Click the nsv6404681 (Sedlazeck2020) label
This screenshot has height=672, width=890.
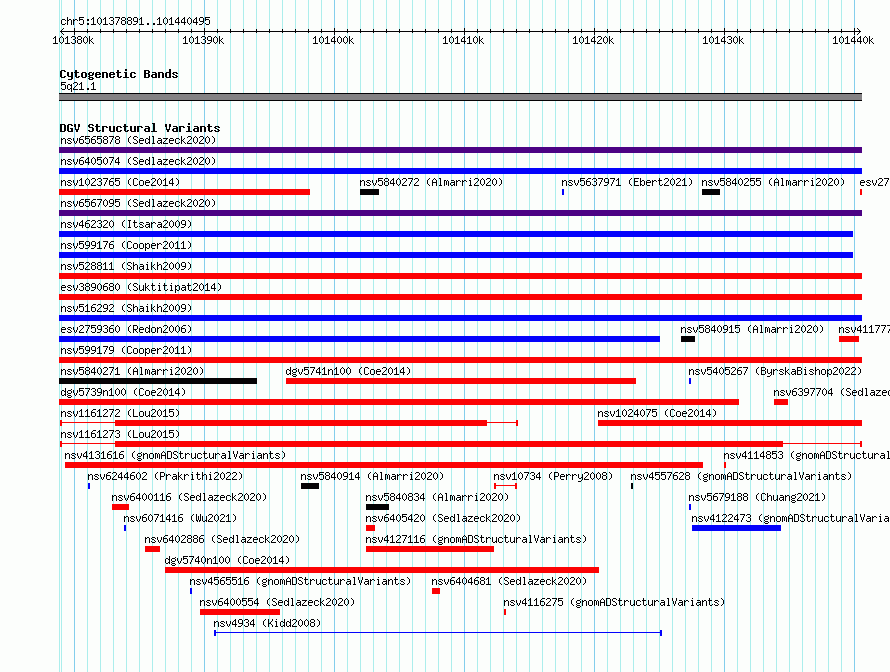(509, 581)
